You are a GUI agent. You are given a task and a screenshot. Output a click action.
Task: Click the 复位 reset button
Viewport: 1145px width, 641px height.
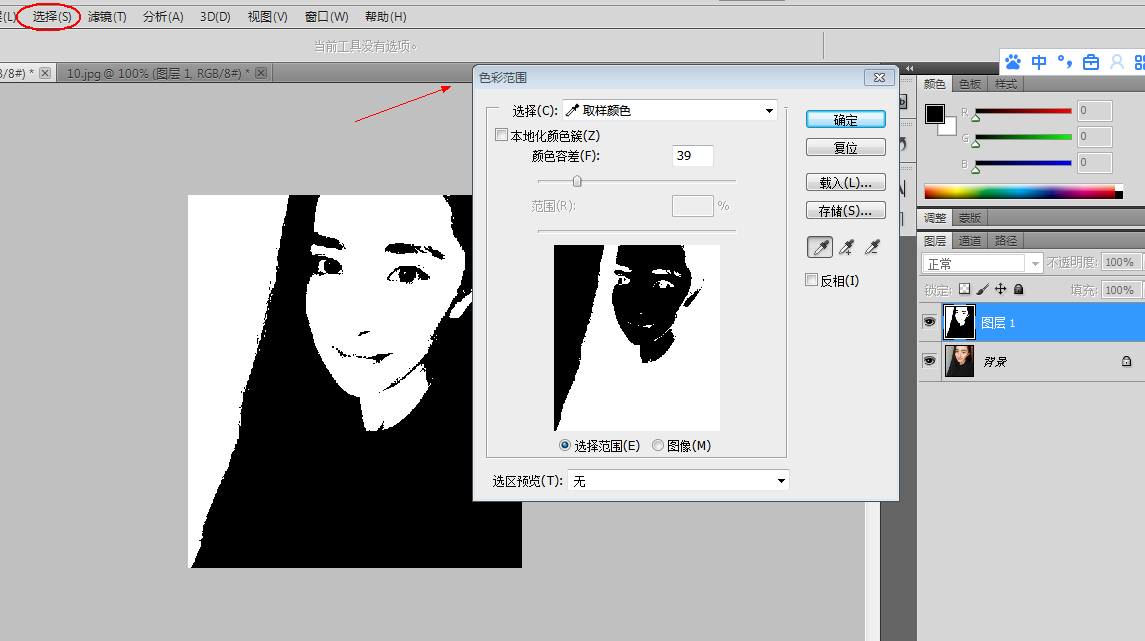coord(846,147)
